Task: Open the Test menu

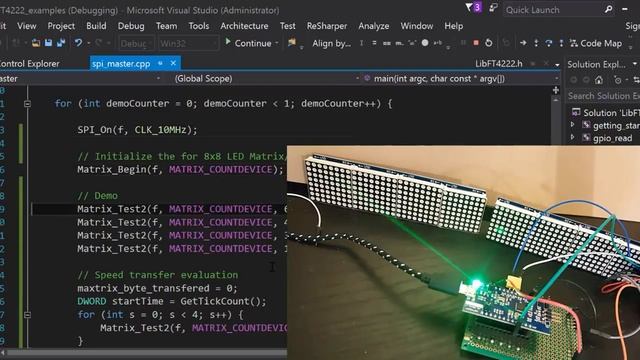Action: (x=287, y=26)
